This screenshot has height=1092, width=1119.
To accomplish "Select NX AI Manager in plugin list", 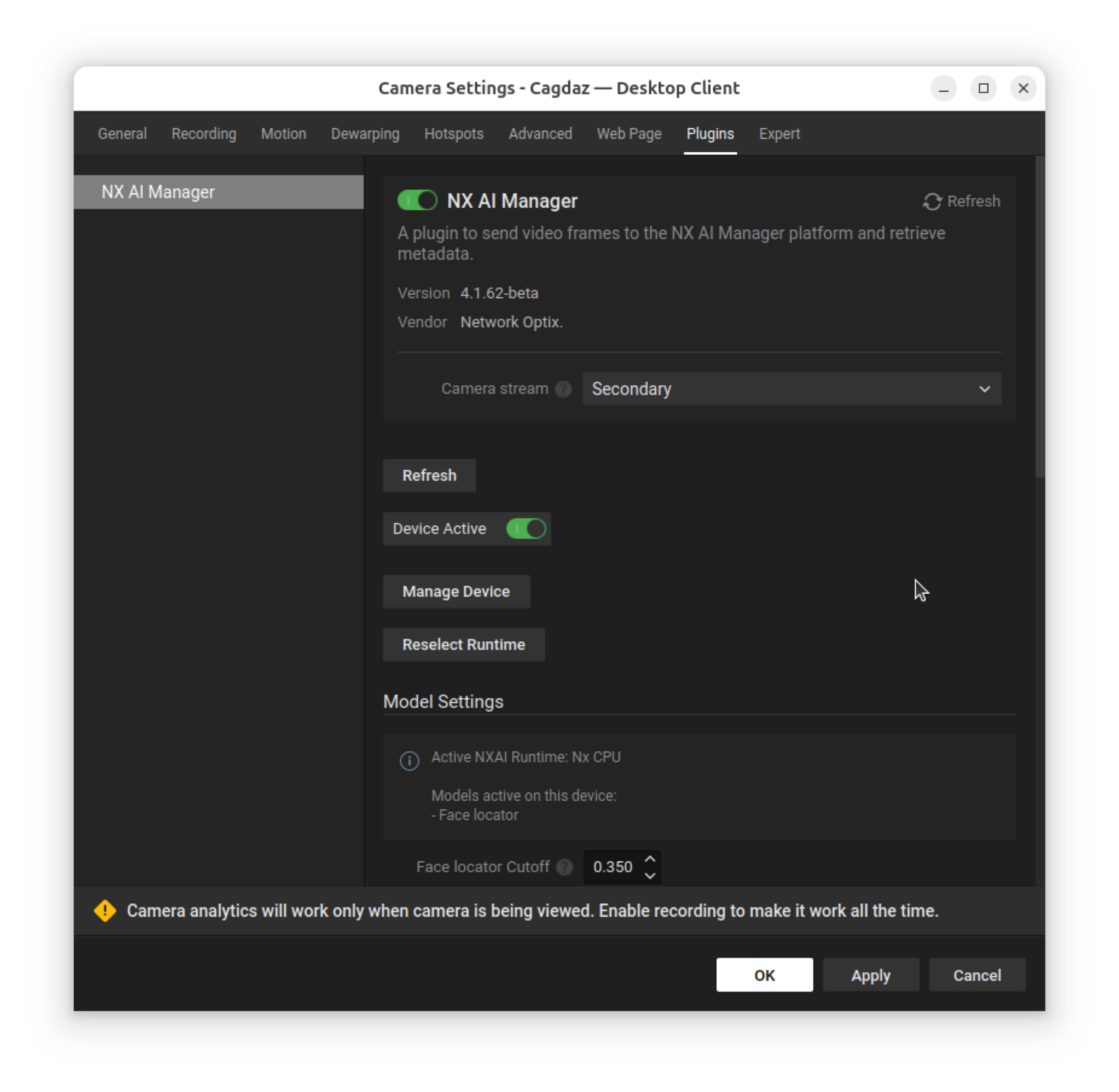I will click(x=218, y=192).
